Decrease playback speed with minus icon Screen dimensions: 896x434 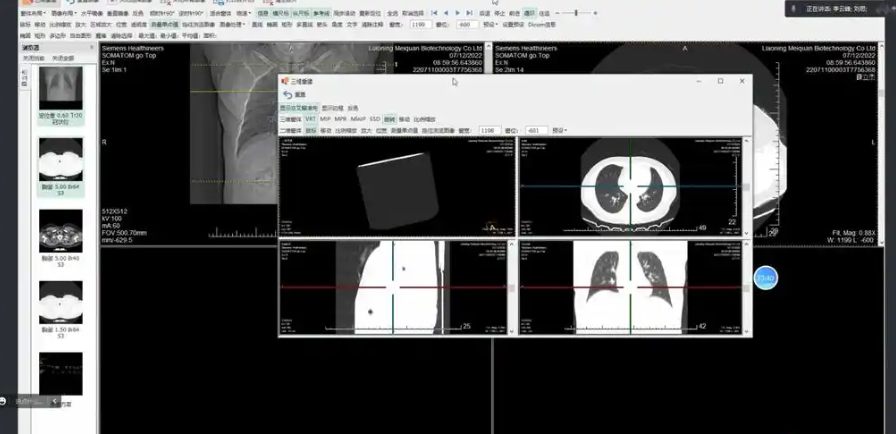point(558,13)
